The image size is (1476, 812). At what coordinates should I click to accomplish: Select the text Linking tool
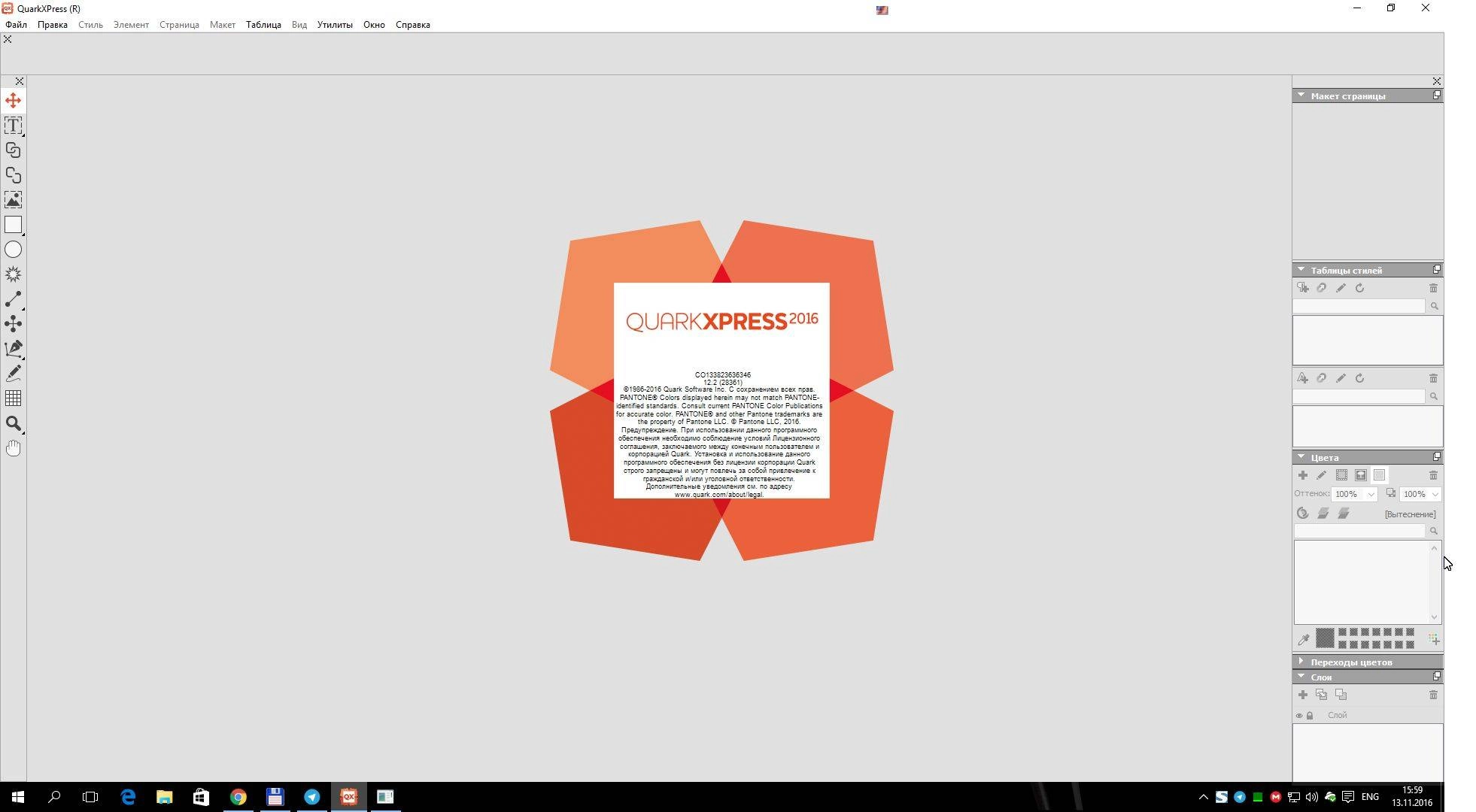click(13, 150)
